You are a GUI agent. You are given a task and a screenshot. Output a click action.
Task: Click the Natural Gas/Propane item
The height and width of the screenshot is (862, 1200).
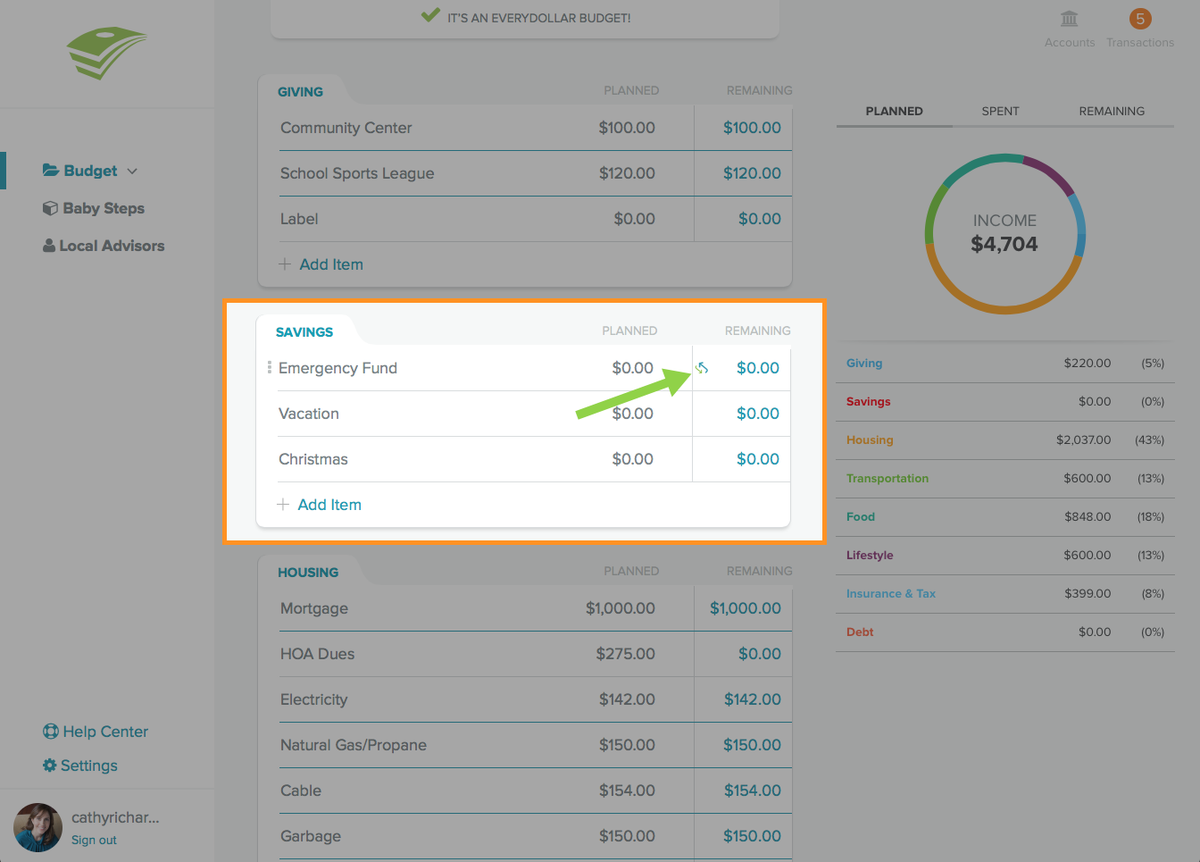[x=353, y=745]
